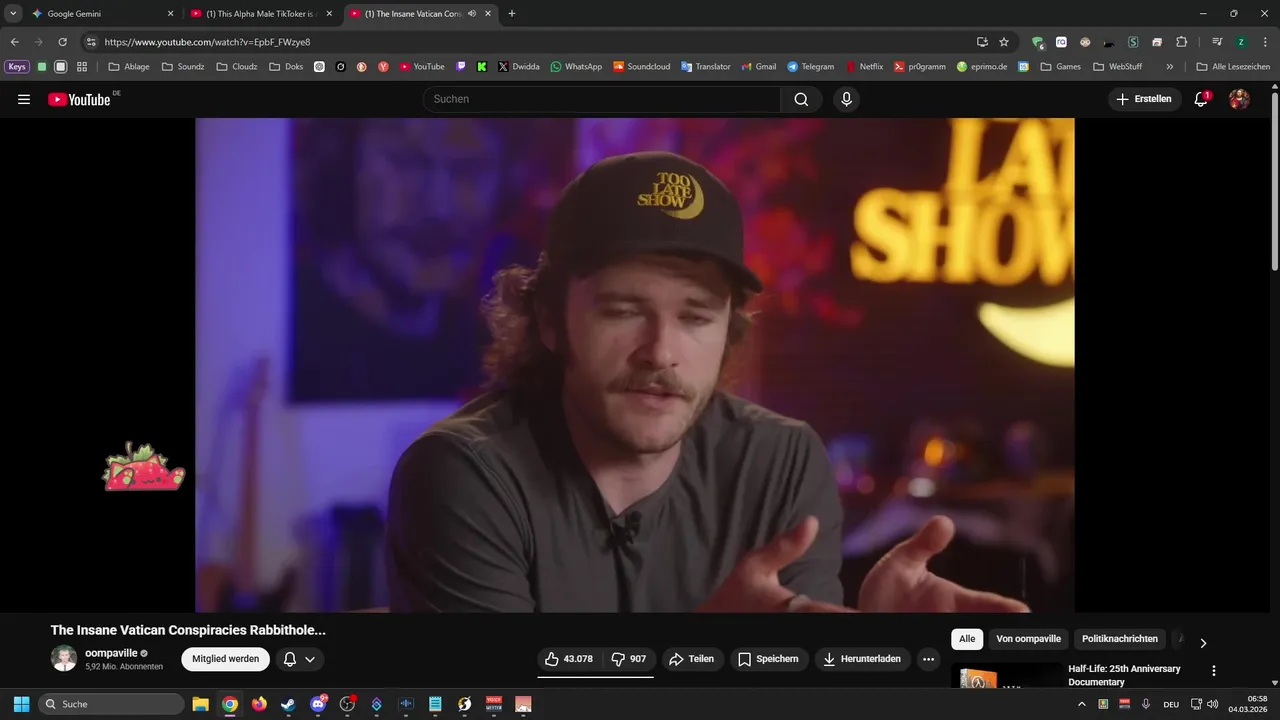Image resolution: width=1280 pixels, height=720 pixels.
Task: Open the Soundcloud bookmark
Action: pyautogui.click(x=641, y=66)
